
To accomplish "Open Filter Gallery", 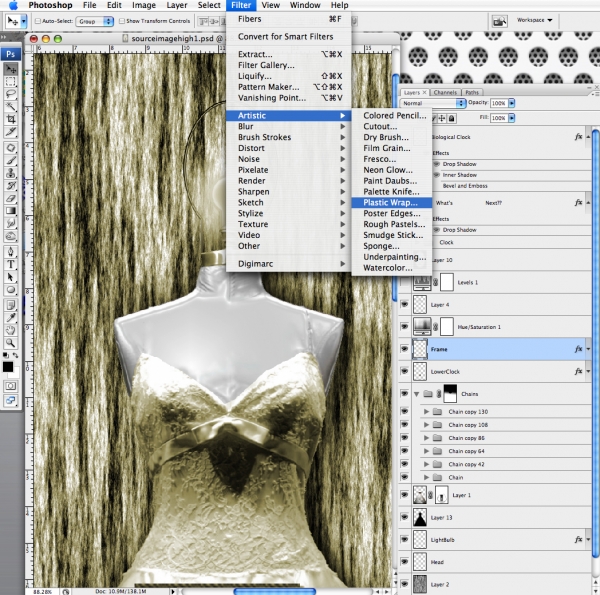I will click(288, 65).
